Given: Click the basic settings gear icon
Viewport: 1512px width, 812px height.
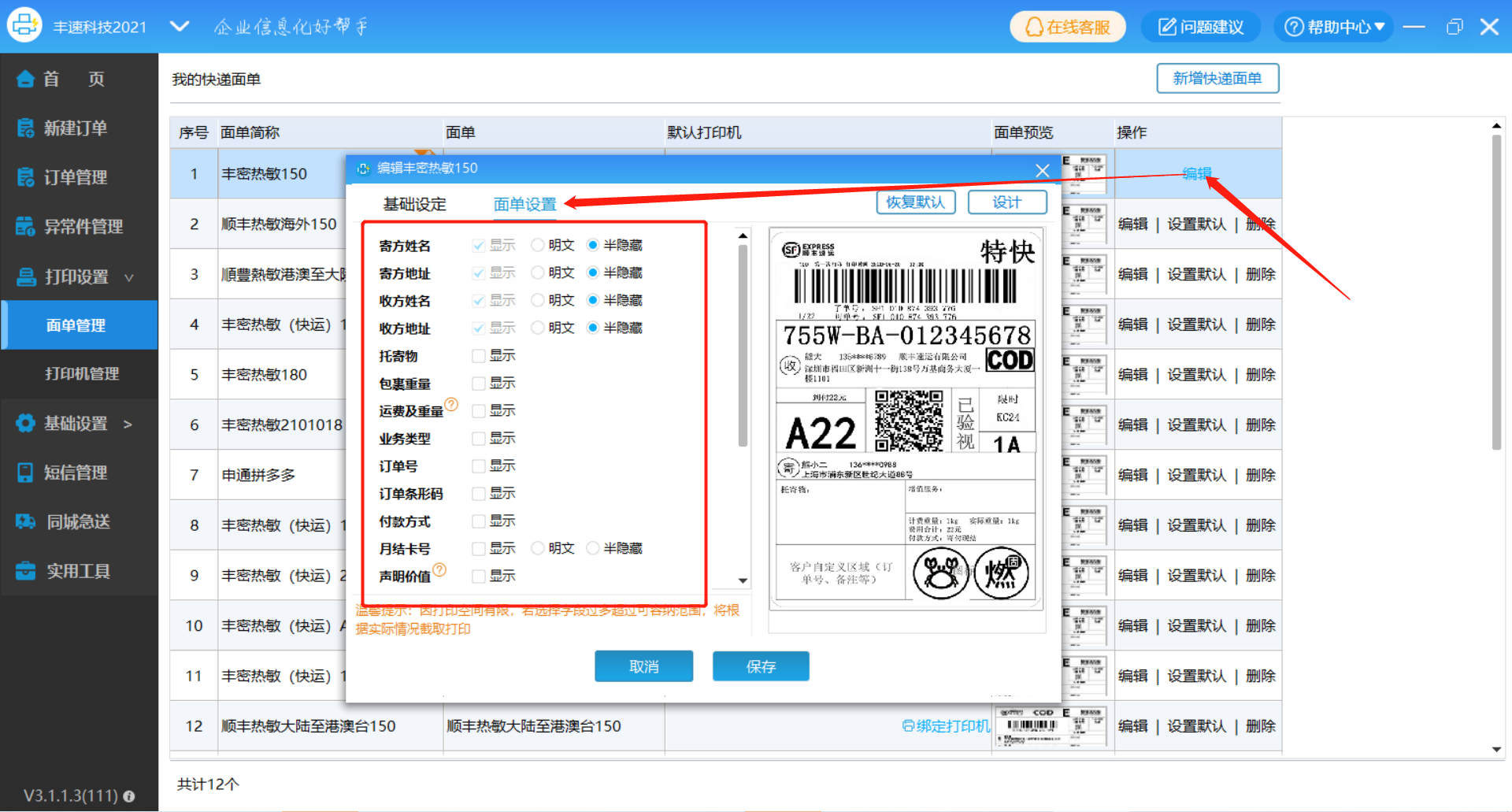Looking at the screenshot, I should [x=26, y=423].
